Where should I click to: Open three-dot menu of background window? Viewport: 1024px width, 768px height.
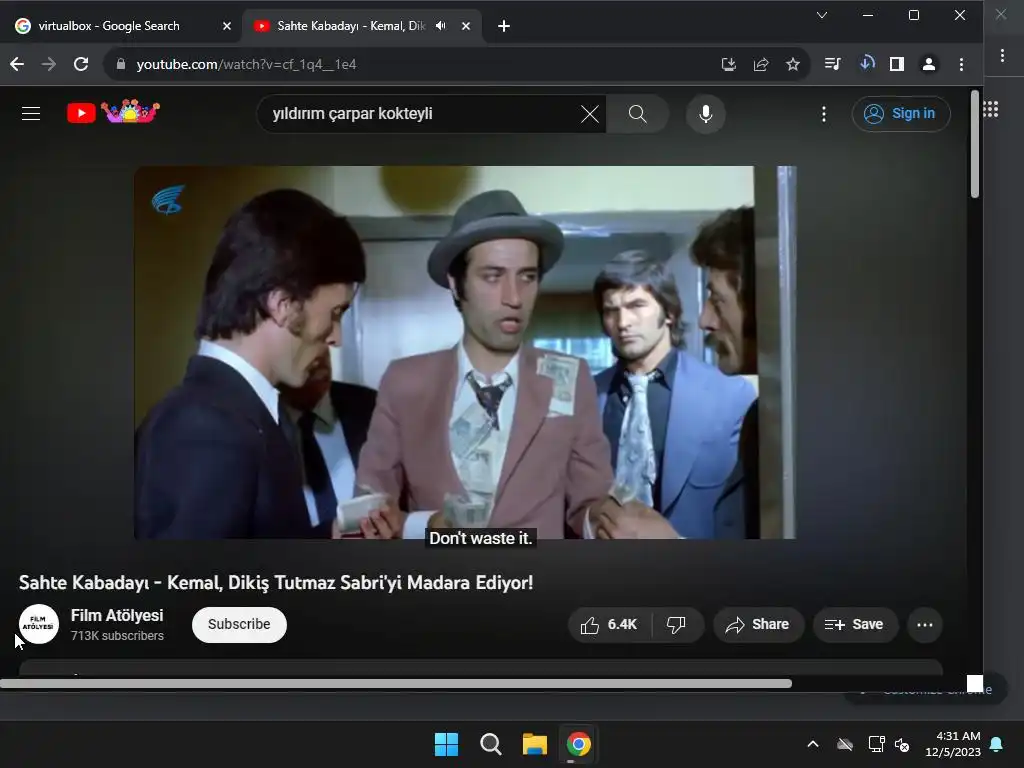click(x=1002, y=56)
